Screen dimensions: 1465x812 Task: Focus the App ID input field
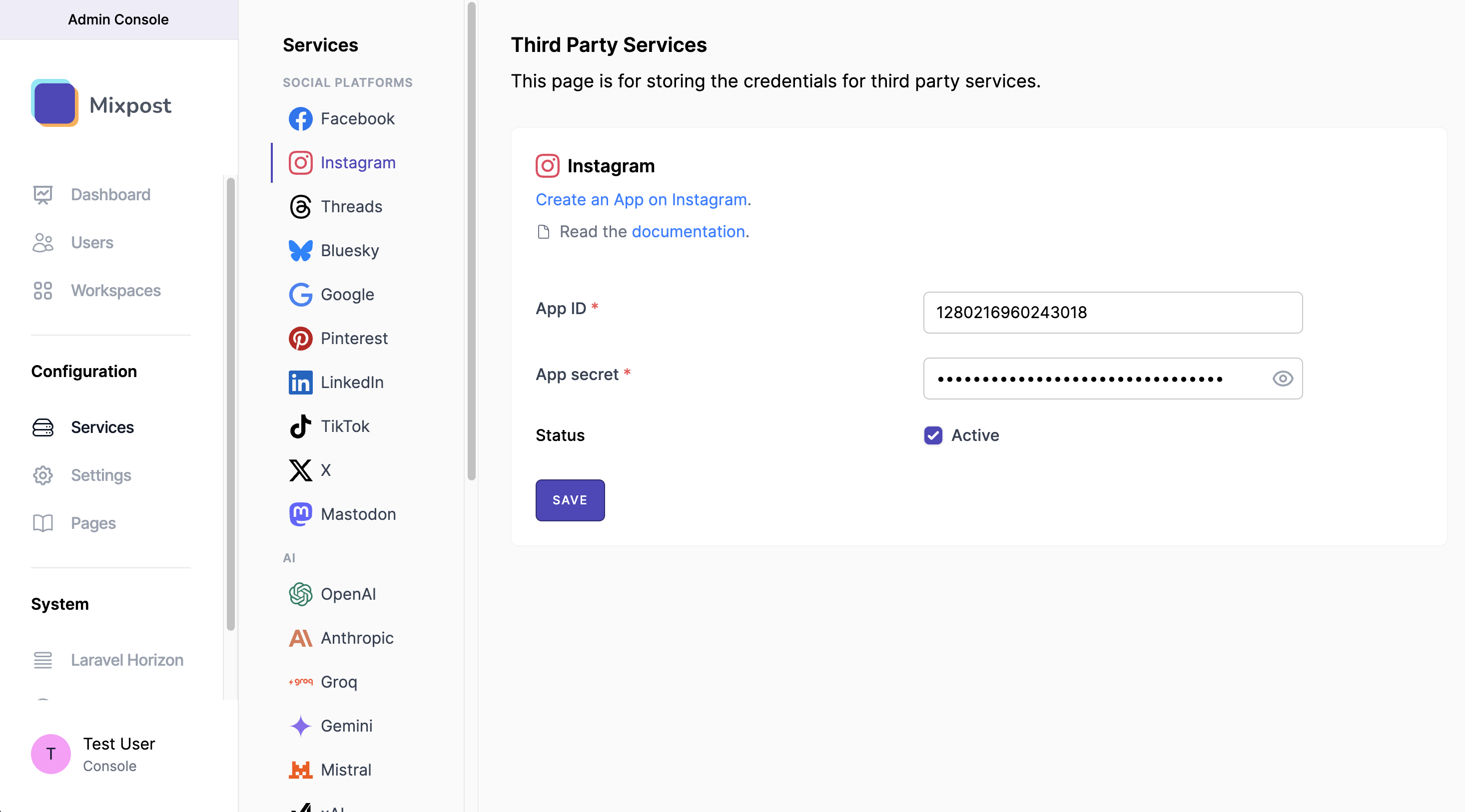point(1112,313)
